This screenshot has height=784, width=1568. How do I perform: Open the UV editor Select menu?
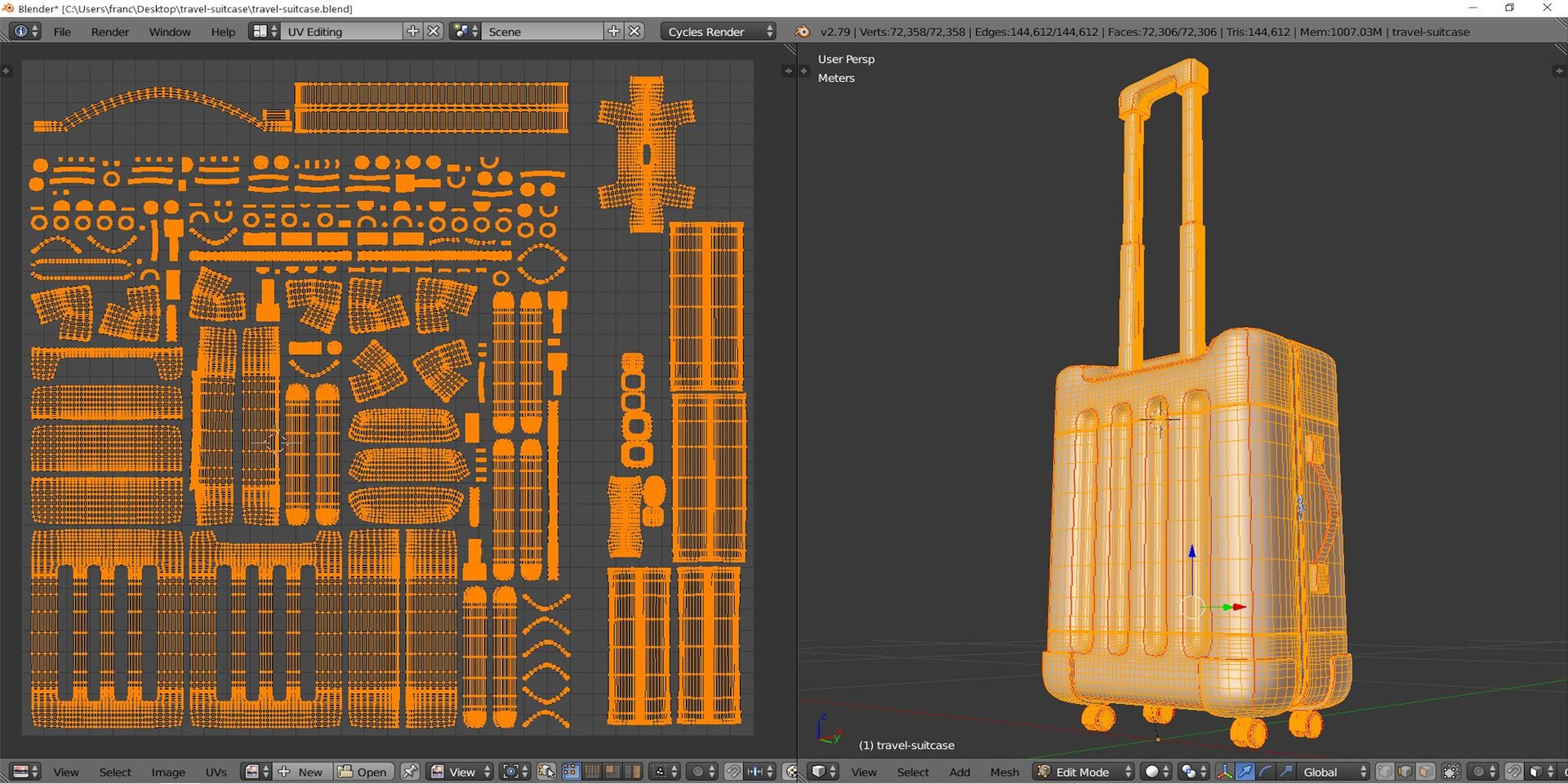click(115, 772)
